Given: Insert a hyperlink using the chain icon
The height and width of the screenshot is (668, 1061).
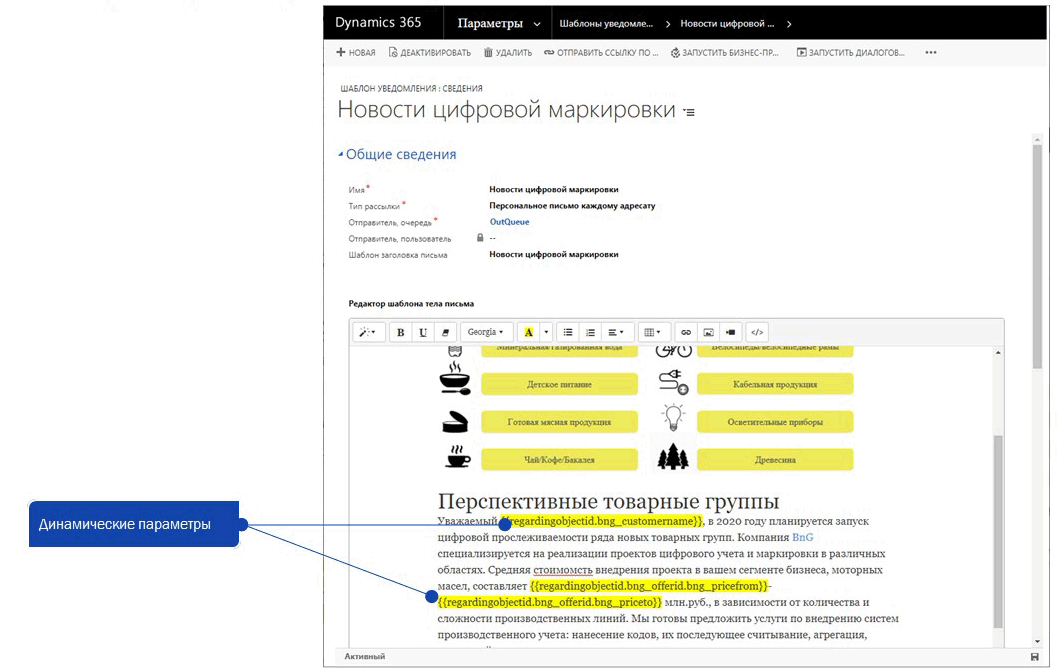Looking at the screenshot, I should coord(685,331).
